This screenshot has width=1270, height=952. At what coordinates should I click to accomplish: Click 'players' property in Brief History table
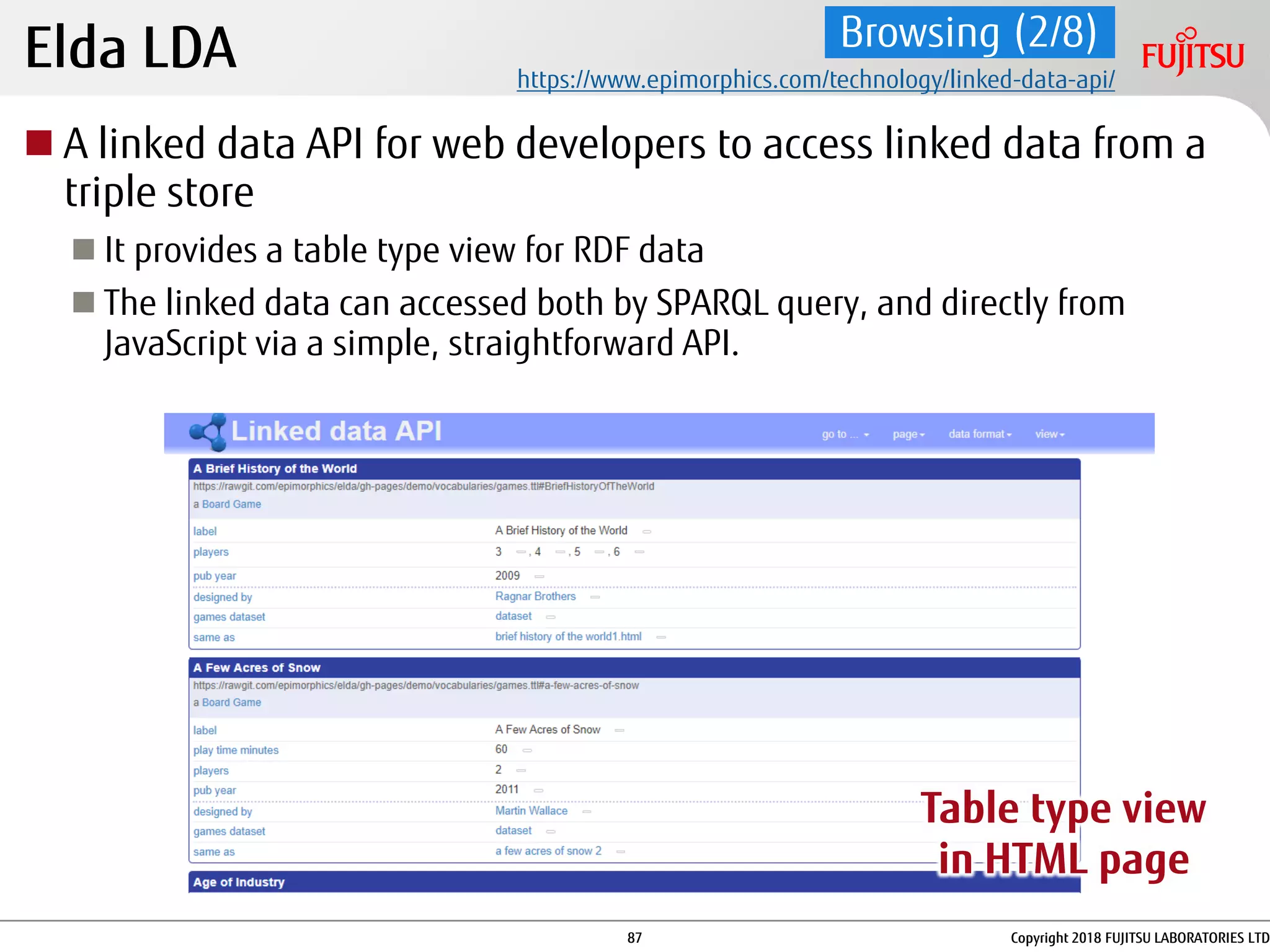[211, 552]
